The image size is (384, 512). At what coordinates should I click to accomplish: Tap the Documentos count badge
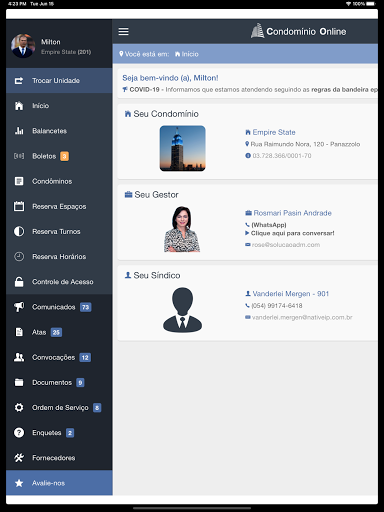click(x=80, y=383)
